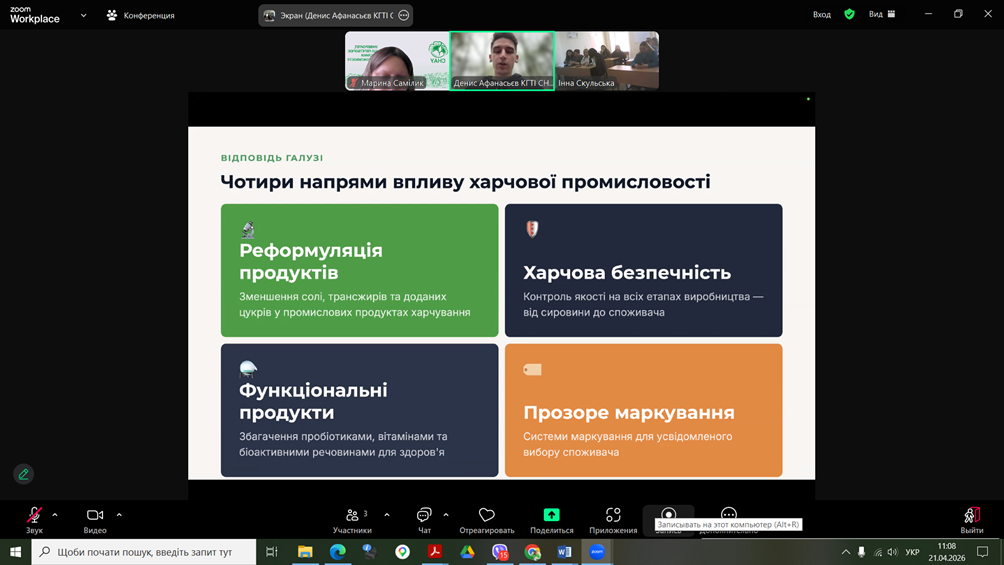
Task: Expand the arrow next to Участники
Action: [x=387, y=515]
